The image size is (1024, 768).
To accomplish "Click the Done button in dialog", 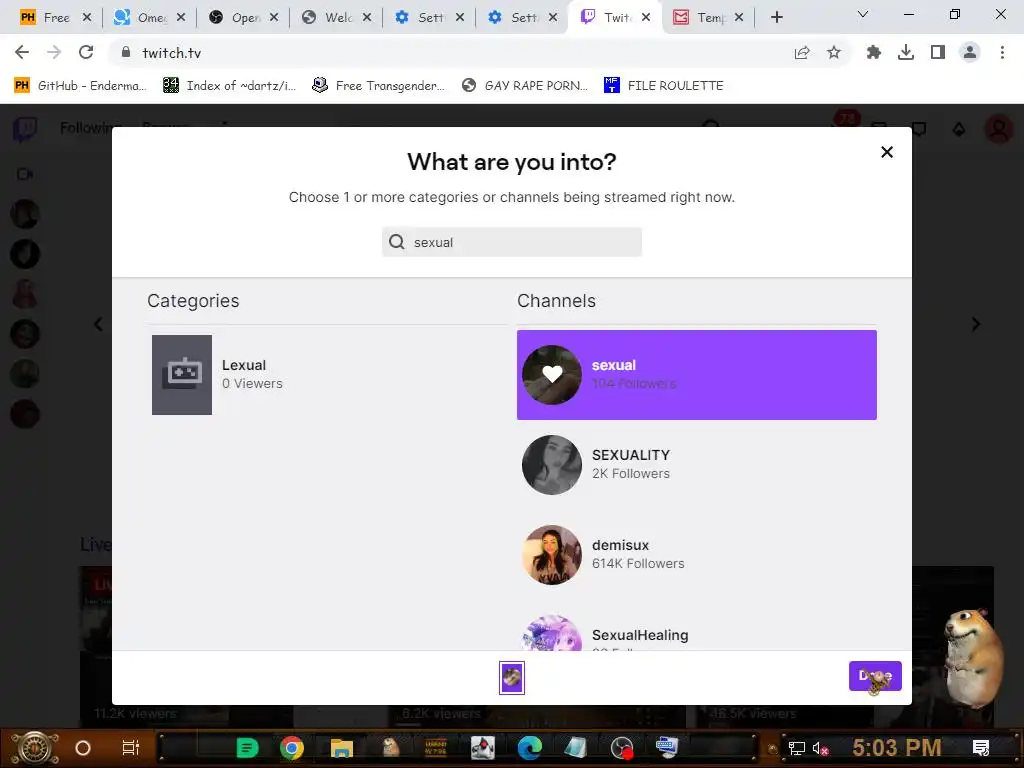I will click(x=874, y=676).
